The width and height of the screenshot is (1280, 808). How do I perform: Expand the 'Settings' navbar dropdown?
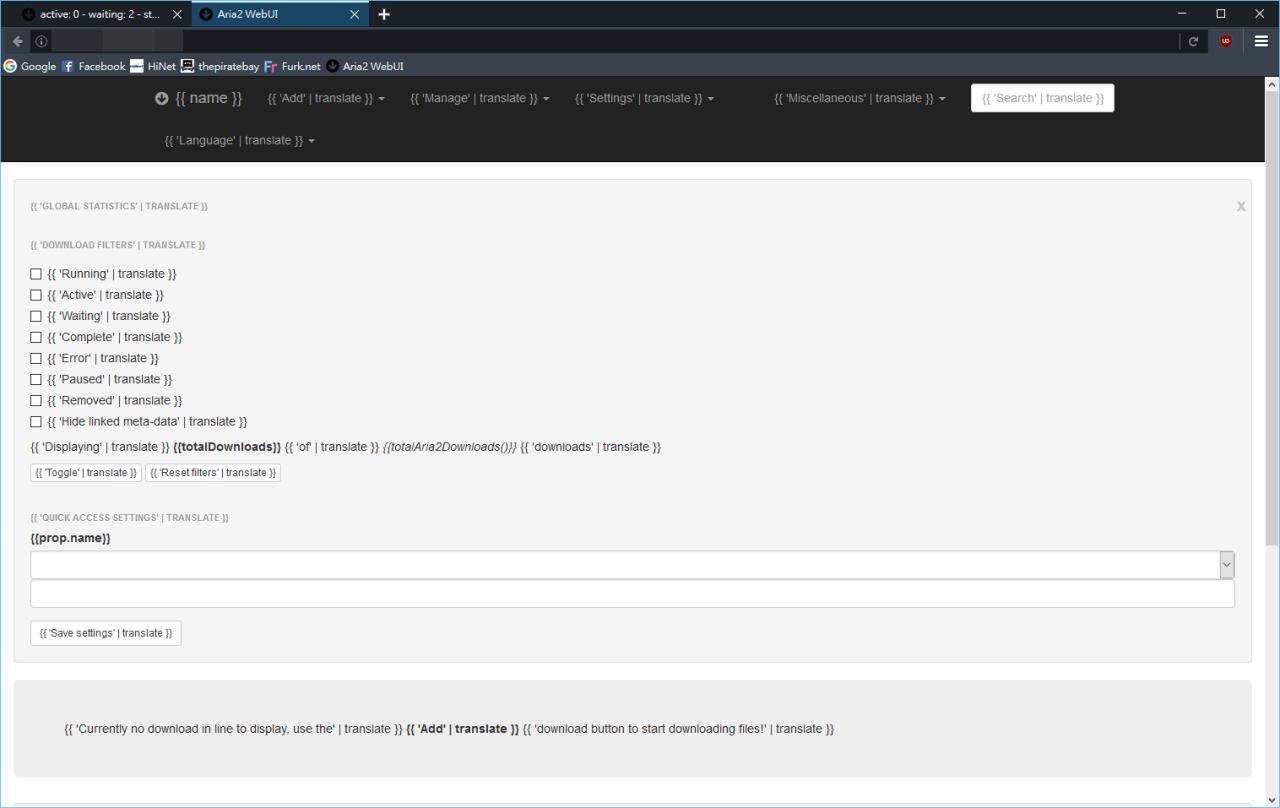click(x=645, y=98)
